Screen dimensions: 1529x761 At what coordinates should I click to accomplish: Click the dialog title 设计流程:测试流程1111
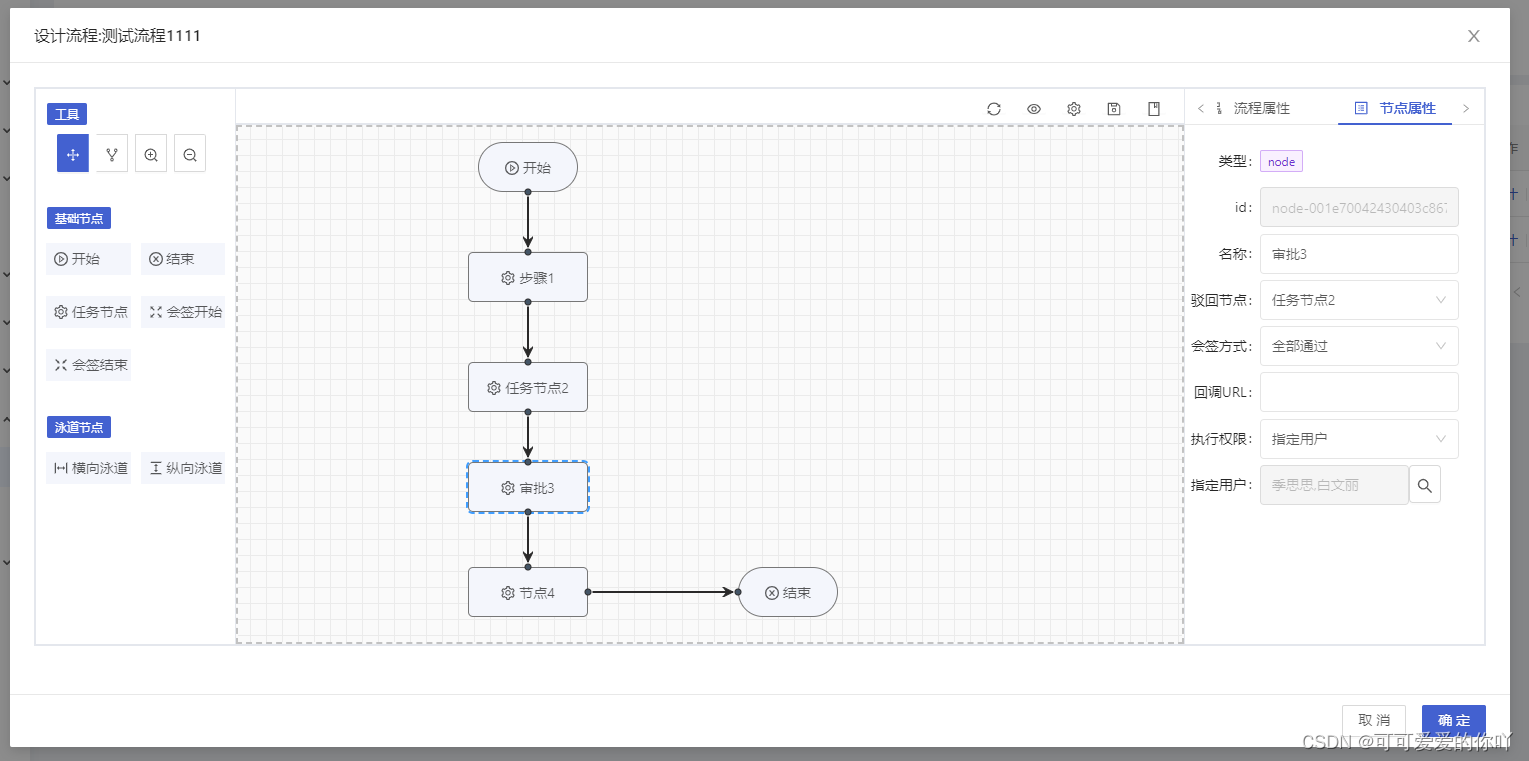click(118, 36)
